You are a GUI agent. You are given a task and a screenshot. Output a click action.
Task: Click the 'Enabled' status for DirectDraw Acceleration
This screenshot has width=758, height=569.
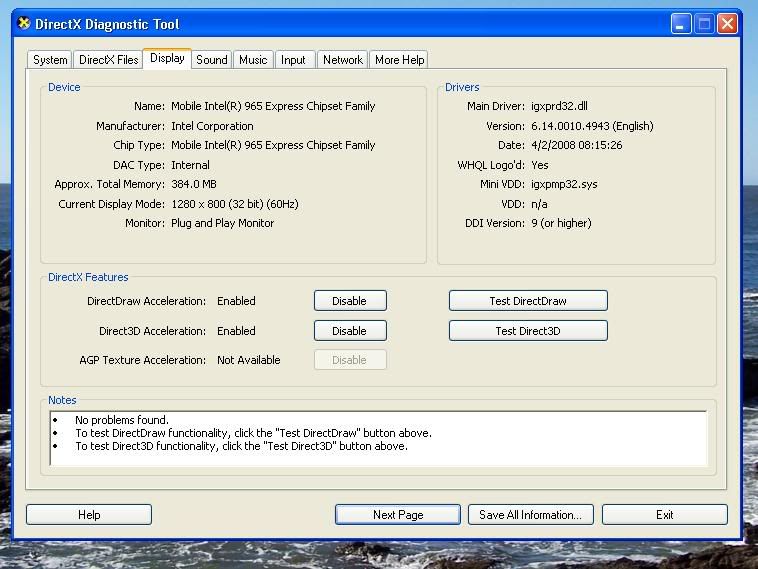pos(236,301)
